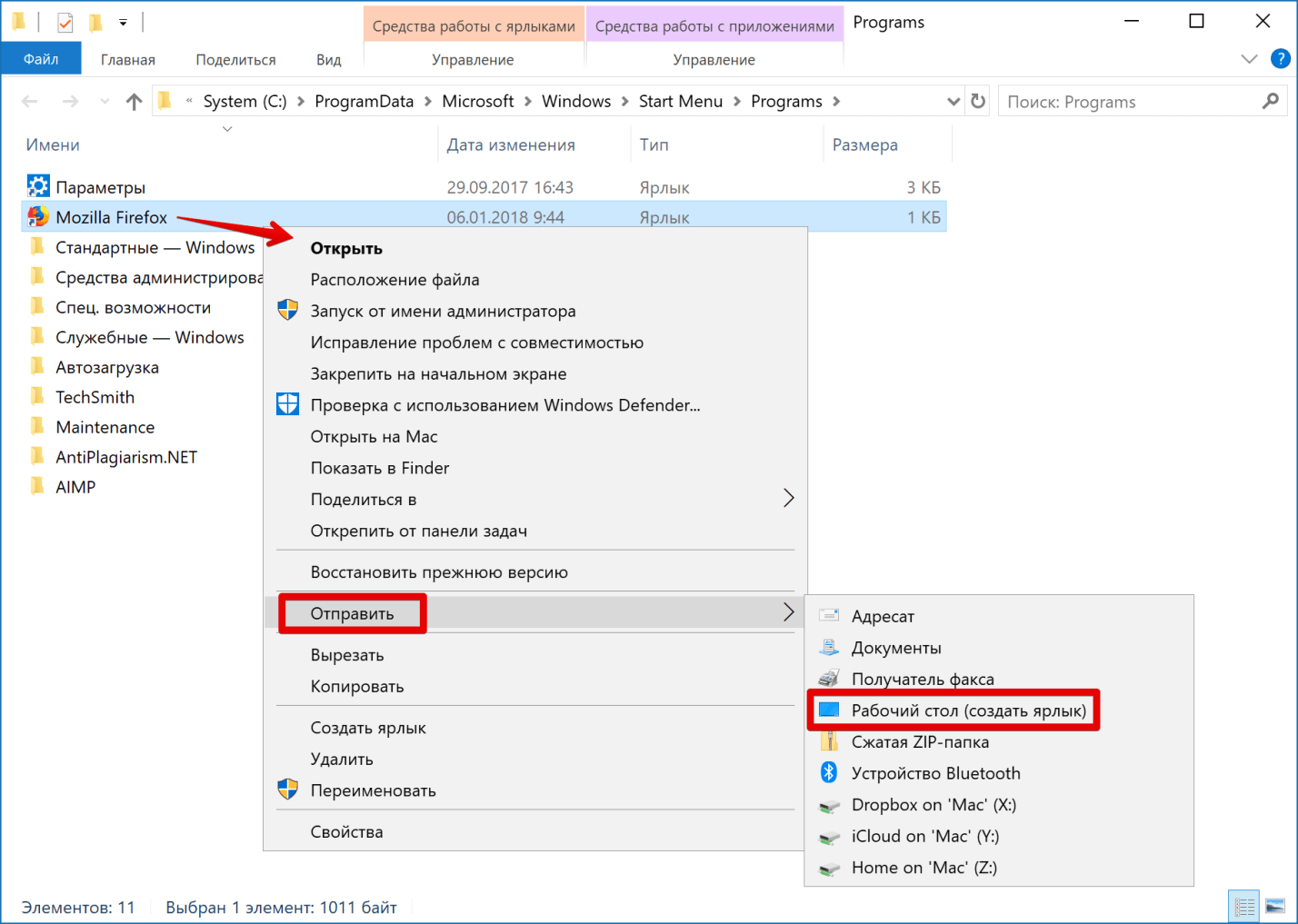This screenshot has width=1298, height=924.
Task: Expand the Отправить submenu arrow
Action: click(x=789, y=612)
